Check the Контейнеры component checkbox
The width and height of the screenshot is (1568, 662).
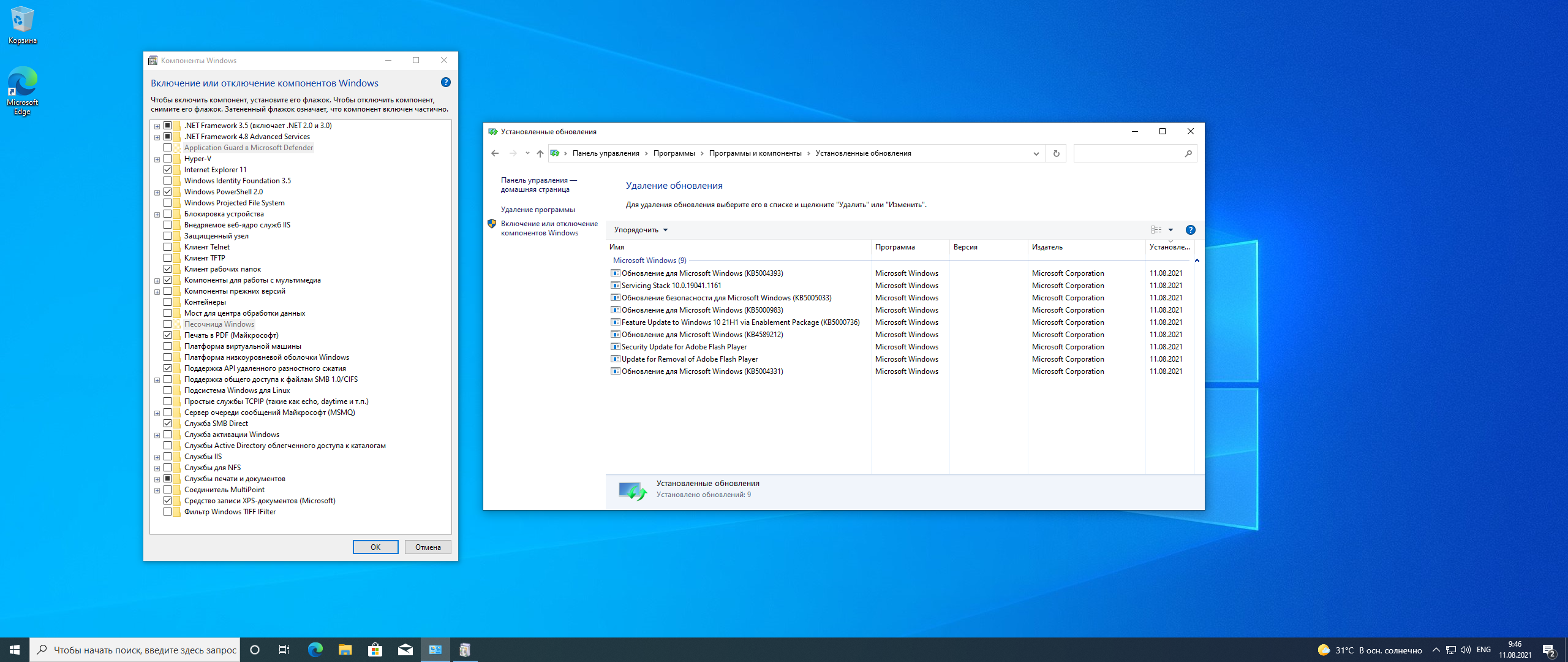(167, 302)
